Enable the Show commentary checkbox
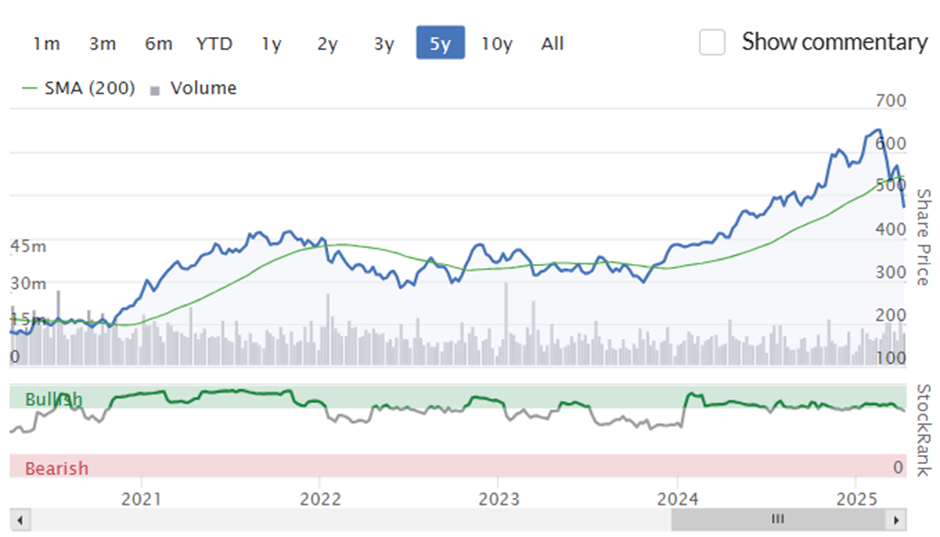This screenshot has height=537, width=940. click(712, 43)
